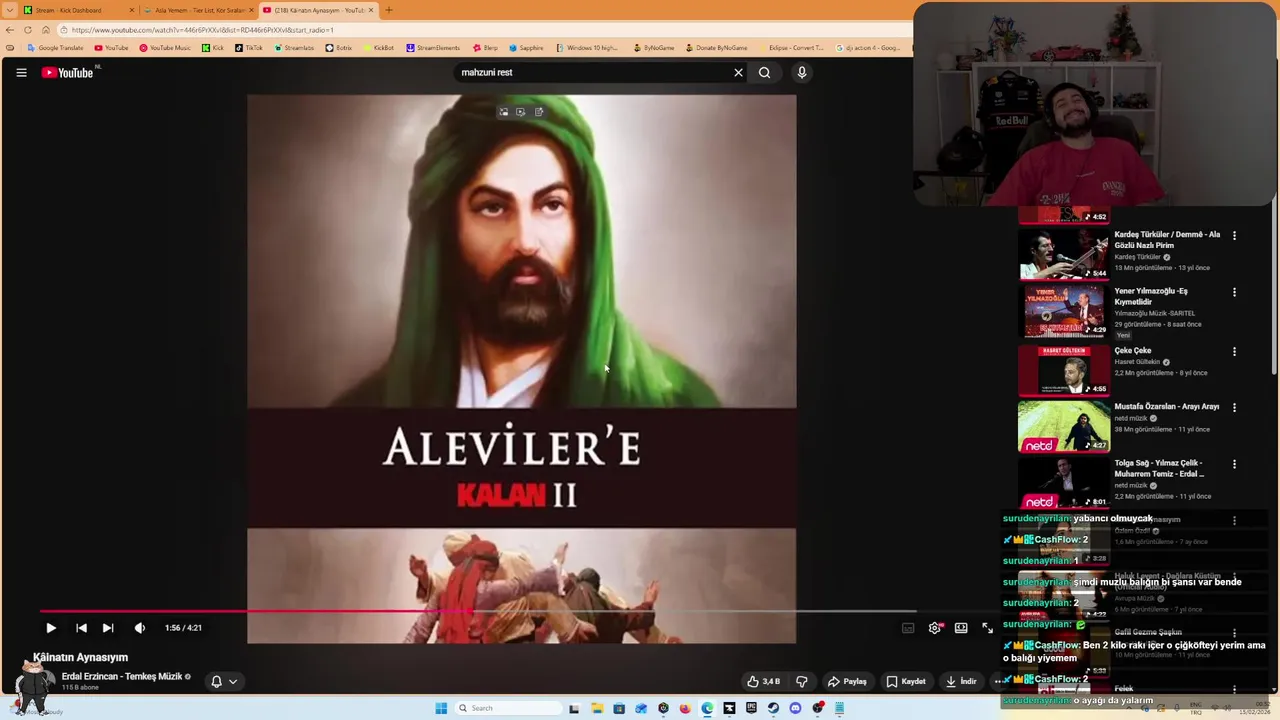Open options for Kardeş Türküler video
The width and height of the screenshot is (1280, 720).
[x=1234, y=236]
